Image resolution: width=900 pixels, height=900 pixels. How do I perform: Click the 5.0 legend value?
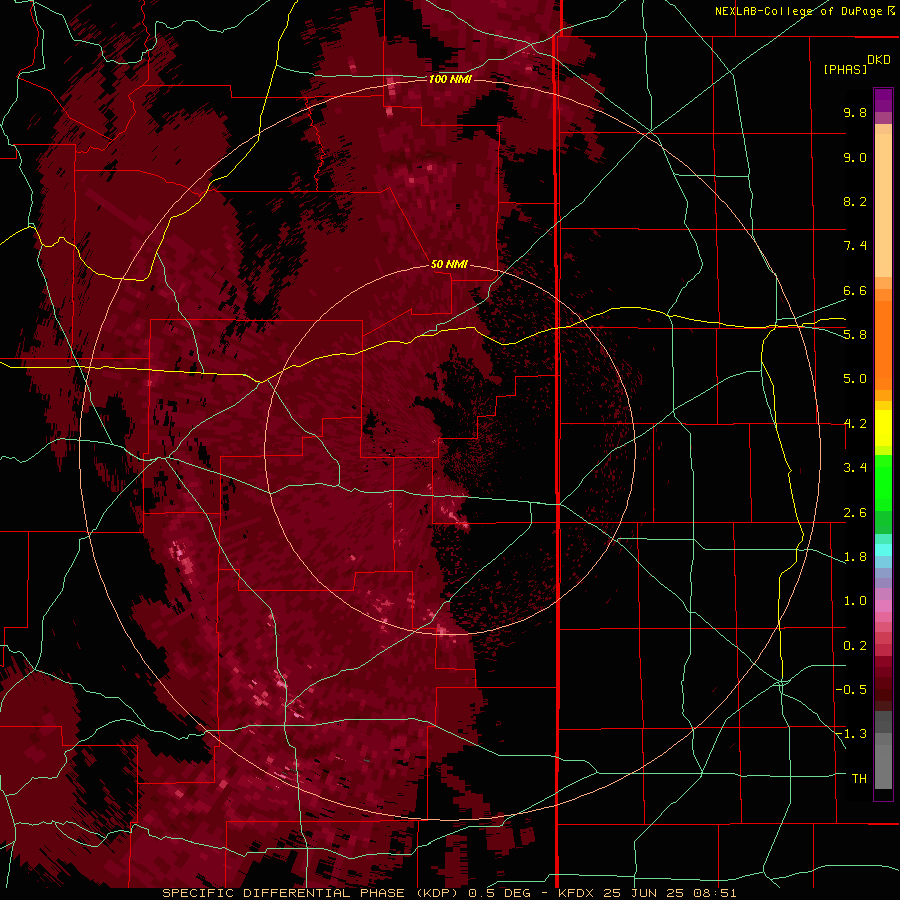point(855,379)
